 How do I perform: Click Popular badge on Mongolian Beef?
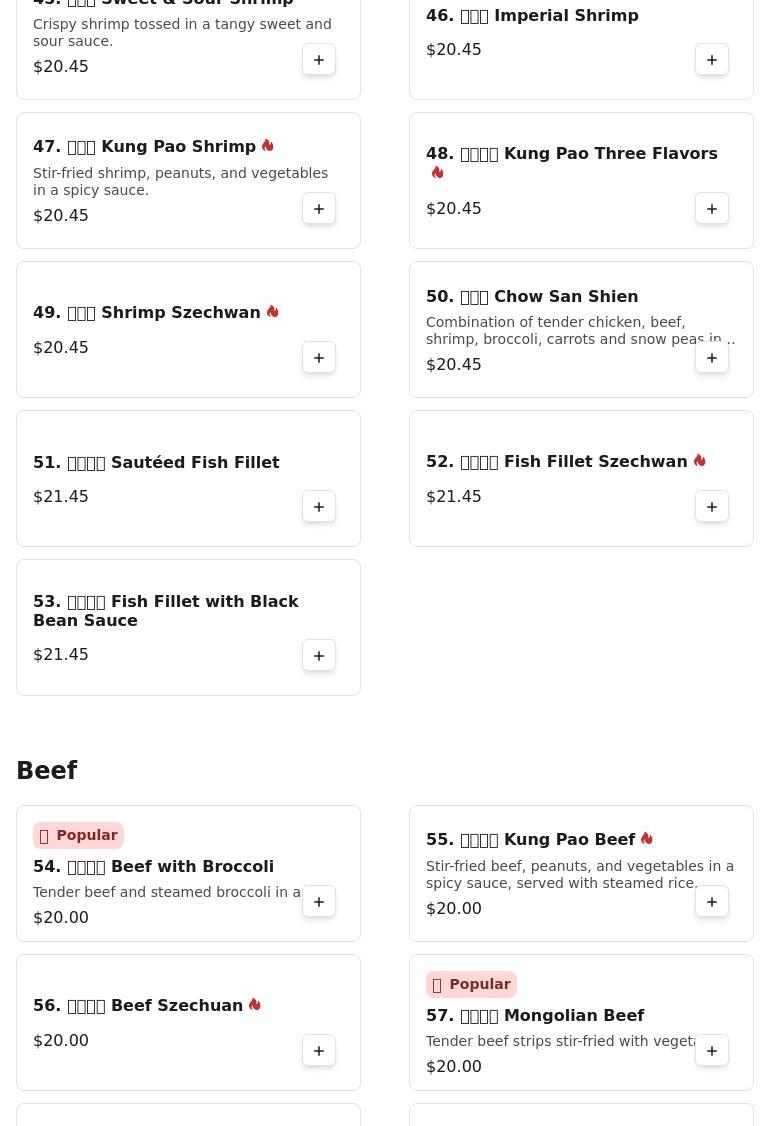click(471, 985)
